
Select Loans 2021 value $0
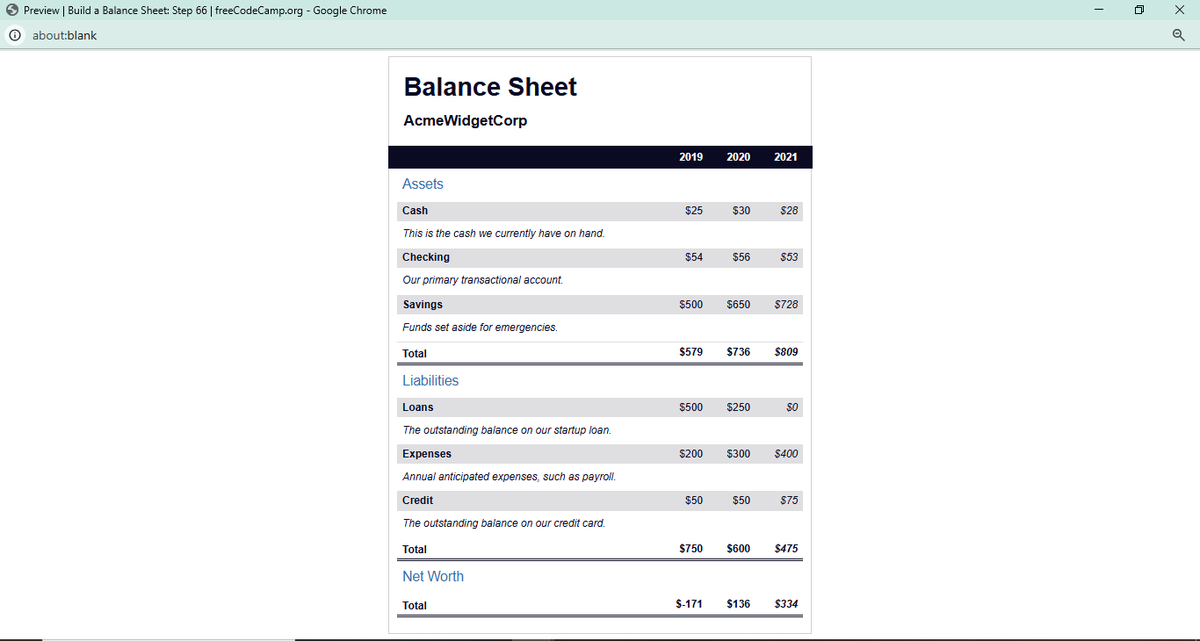tap(792, 408)
